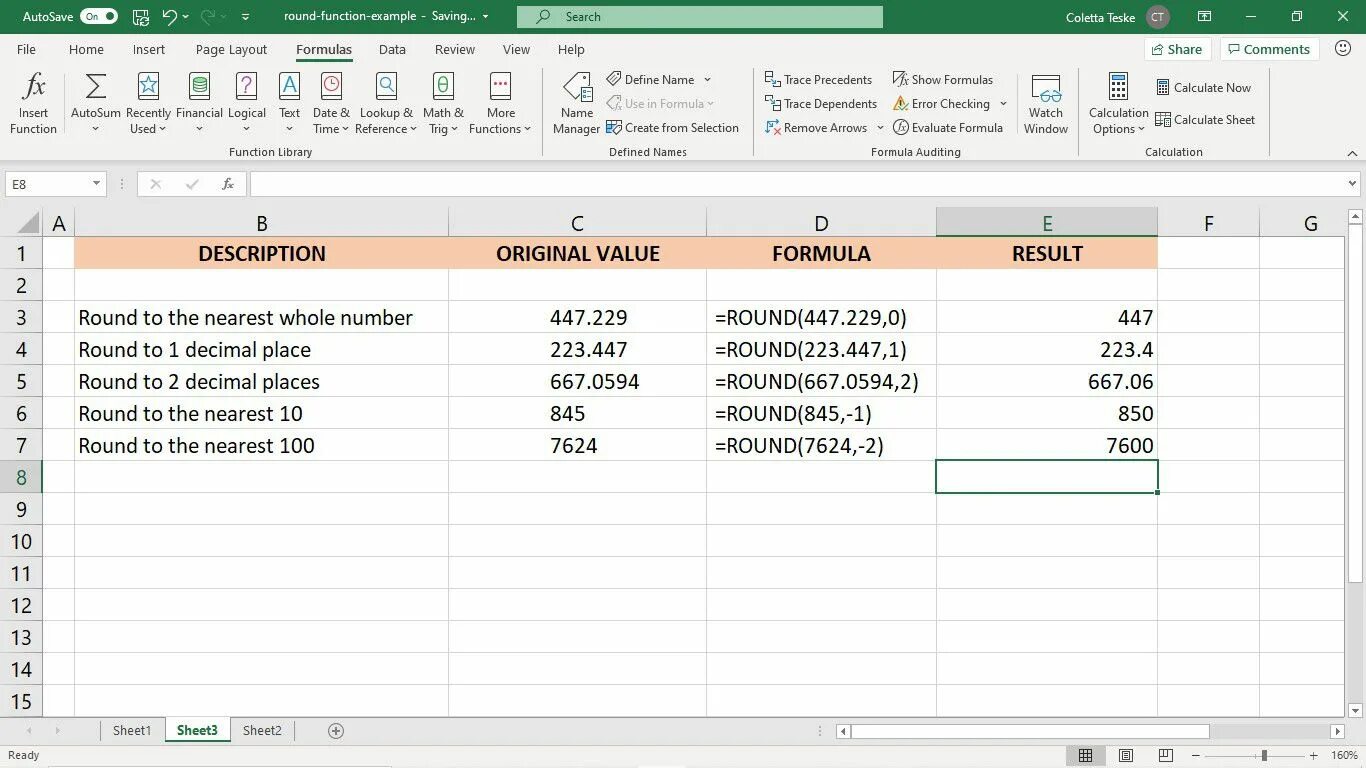Open the Recently Used functions list

point(148,103)
